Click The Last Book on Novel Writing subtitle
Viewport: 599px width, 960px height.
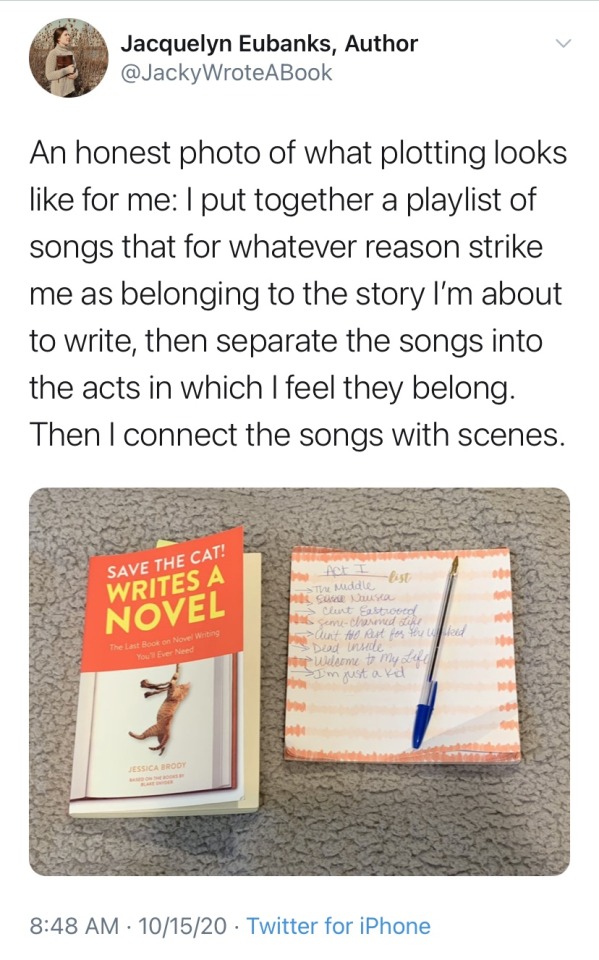tap(164, 644)
